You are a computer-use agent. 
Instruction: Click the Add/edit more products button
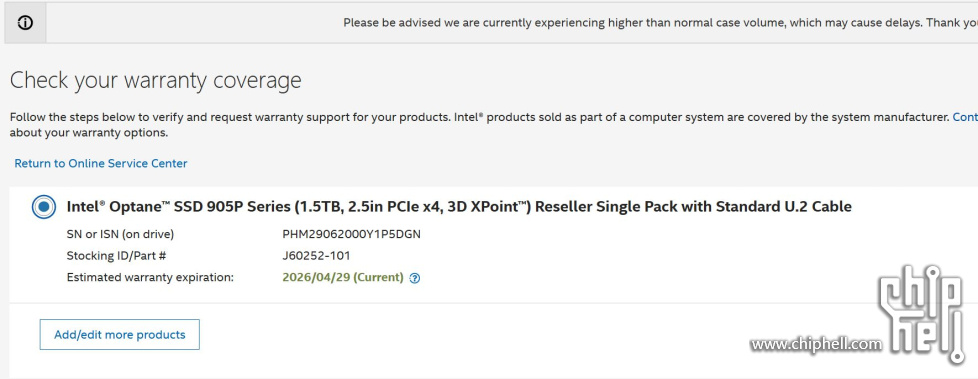tap(120, 335)
